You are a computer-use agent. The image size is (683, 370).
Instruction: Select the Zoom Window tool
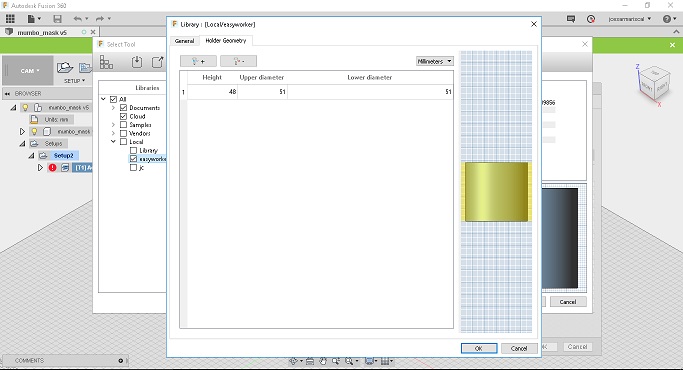(335, 361)
